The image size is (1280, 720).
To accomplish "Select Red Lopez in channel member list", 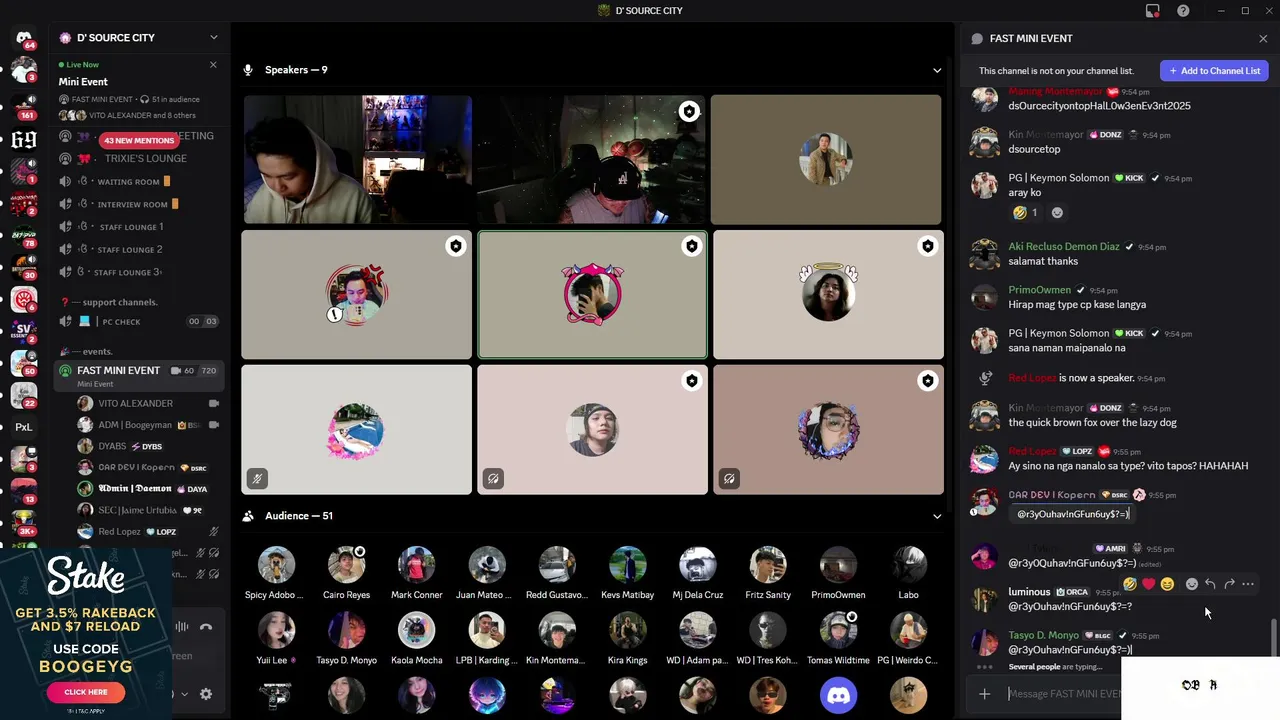I will (x=148, y=532).
